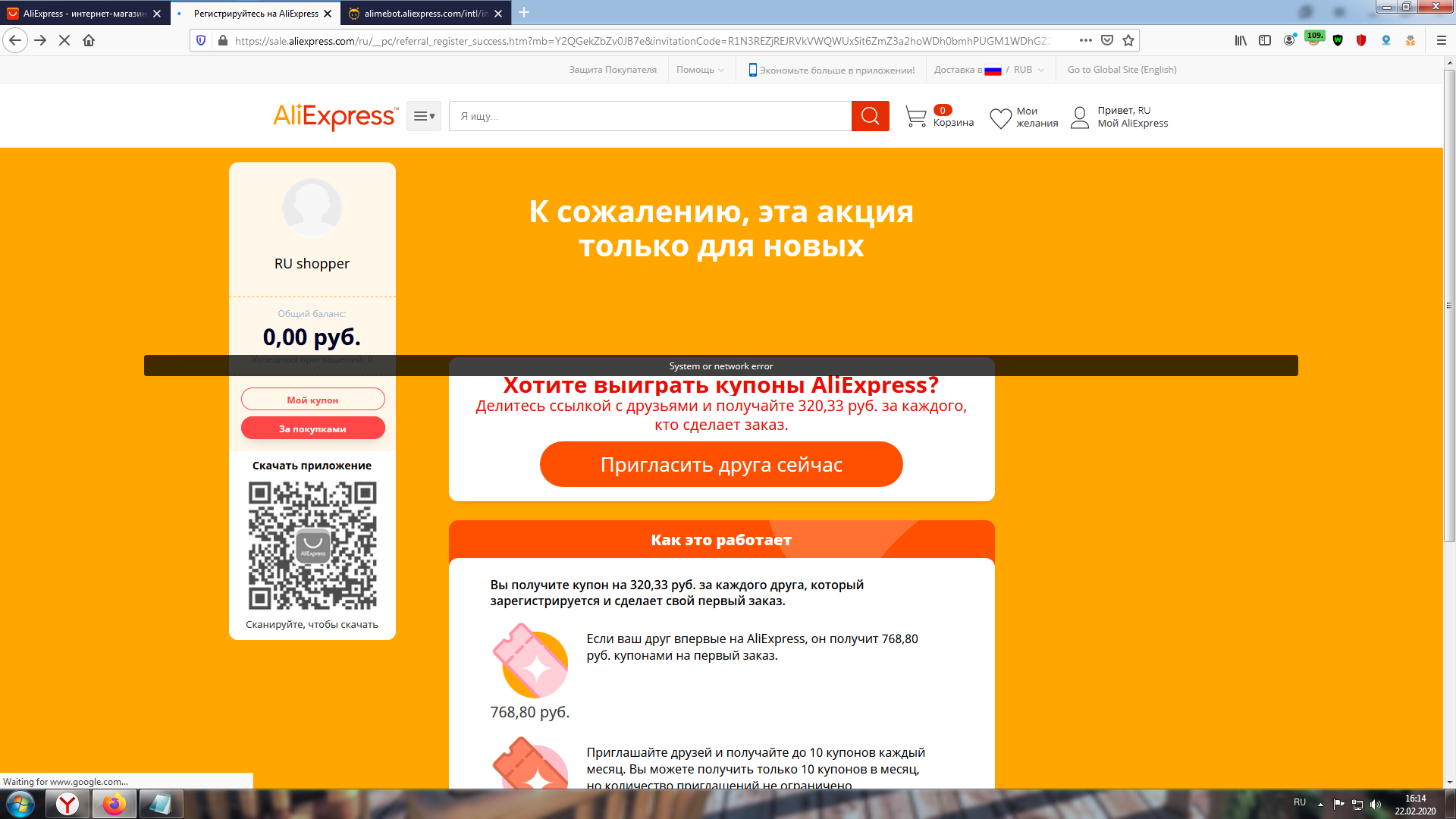Expand the categories menu dropdown

424,116
